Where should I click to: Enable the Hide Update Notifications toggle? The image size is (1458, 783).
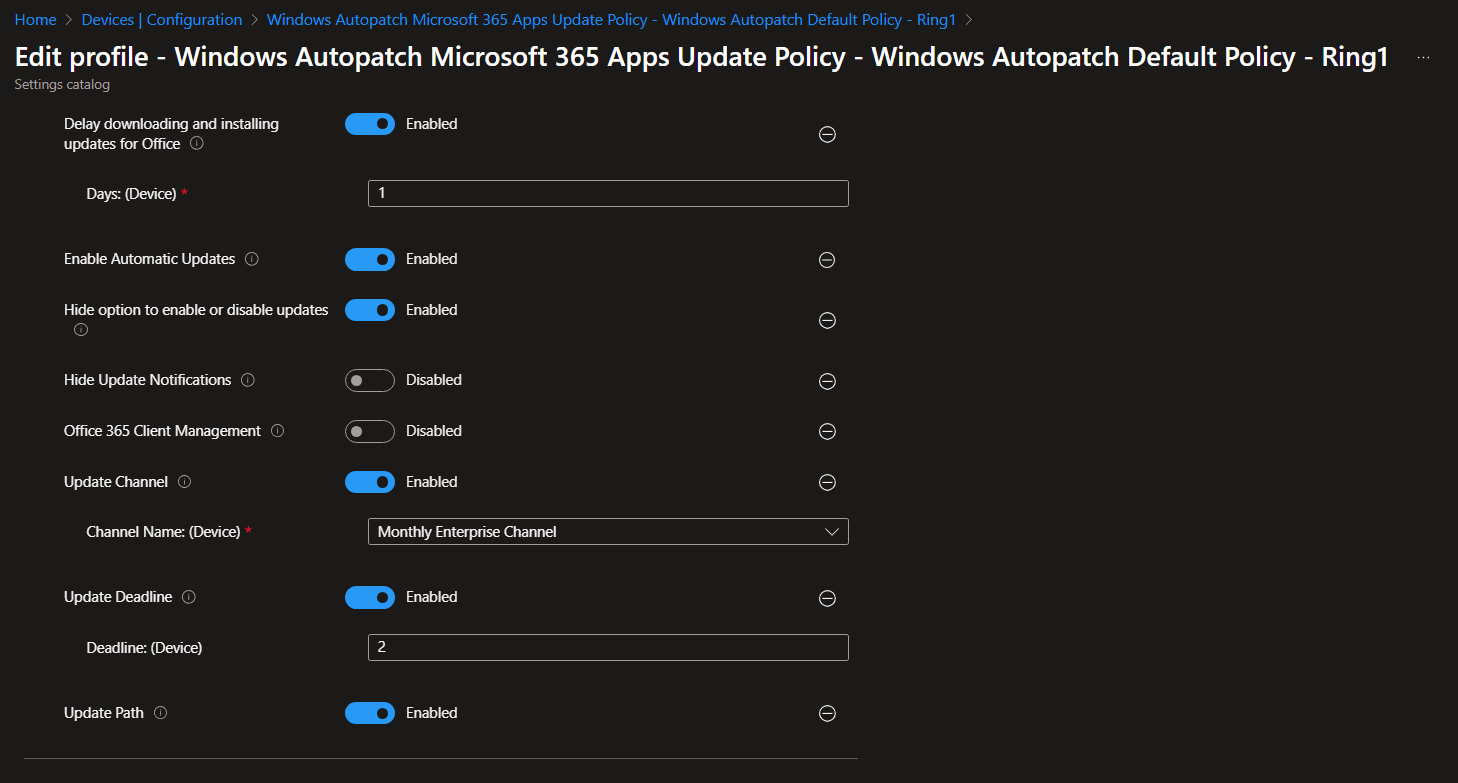[x=370, y=380]
